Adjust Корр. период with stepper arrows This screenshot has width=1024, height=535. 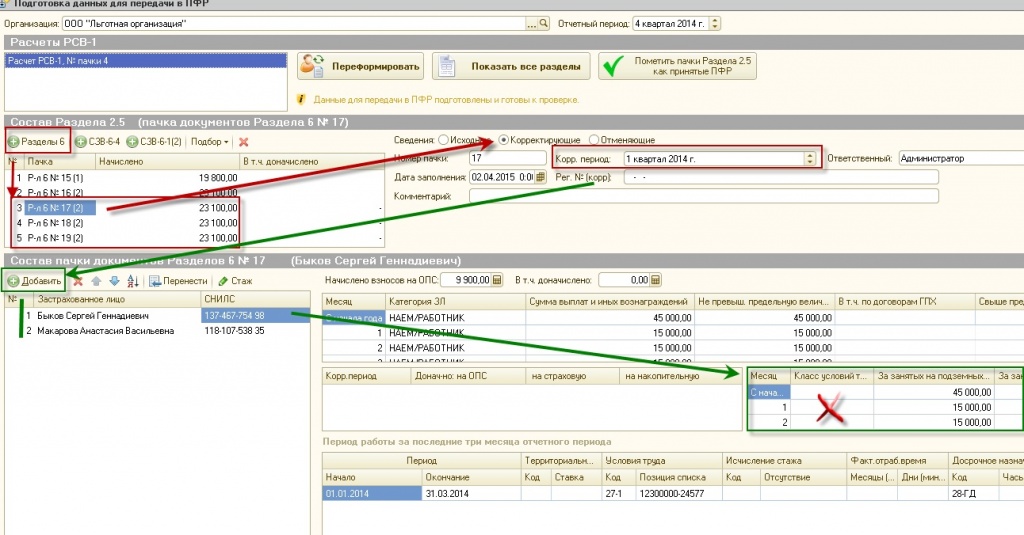810,158
